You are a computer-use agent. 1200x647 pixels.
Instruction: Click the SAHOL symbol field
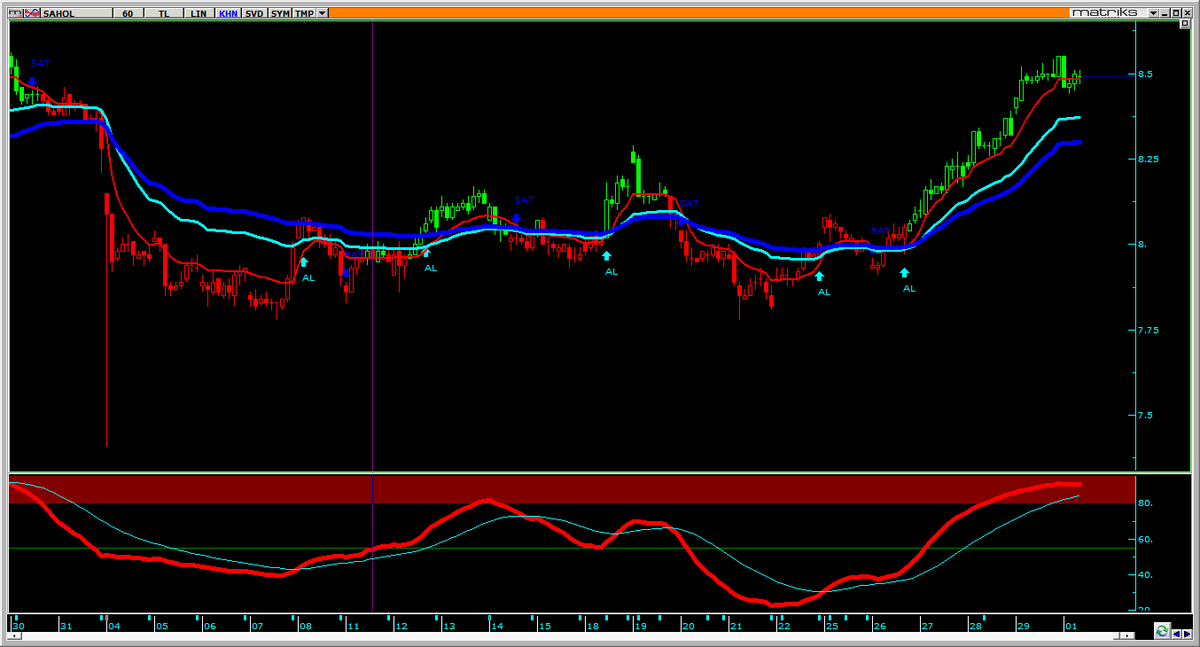[x=76, y=13]
